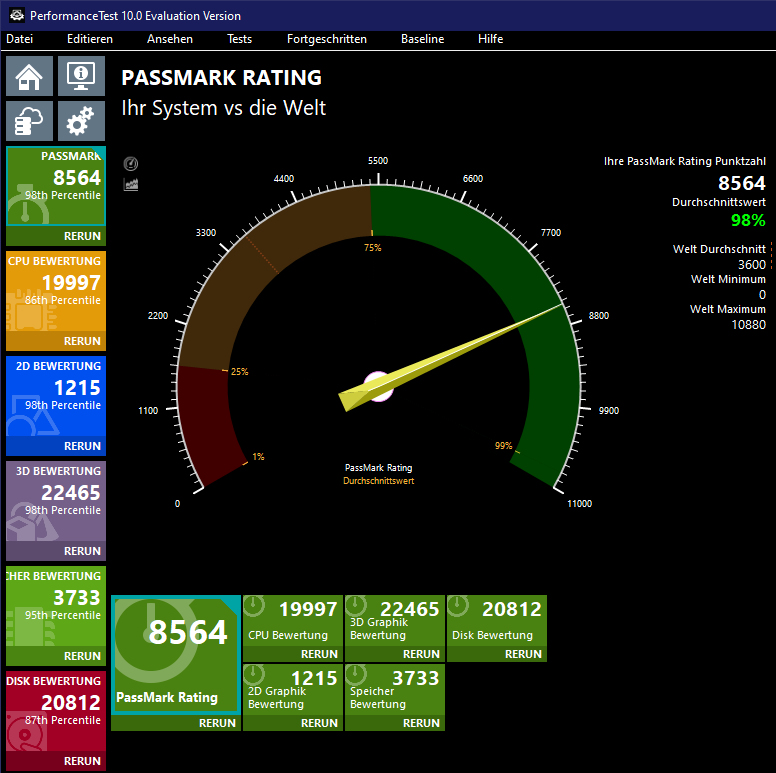Click the Durchschnittswert label under the gauge
Viewport: 776px width, 773px height.
click(x=379, y=481)
